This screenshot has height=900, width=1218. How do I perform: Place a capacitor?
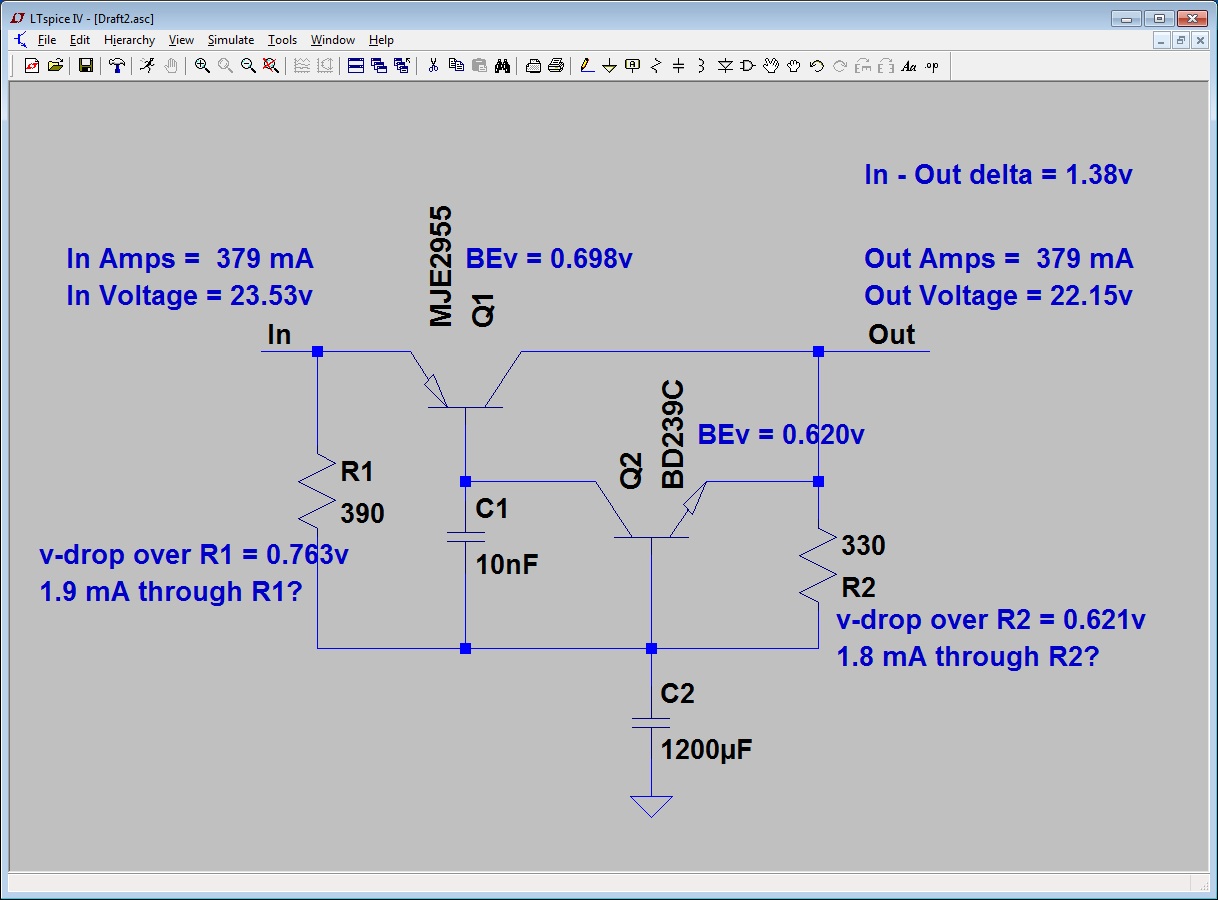[678, 66]
